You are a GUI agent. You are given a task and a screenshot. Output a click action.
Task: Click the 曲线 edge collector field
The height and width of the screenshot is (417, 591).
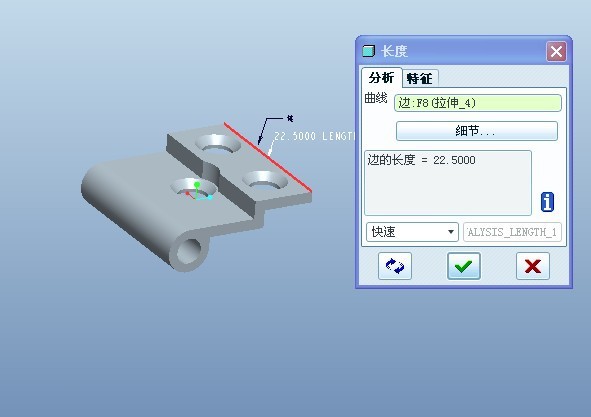tap(478, 103)
